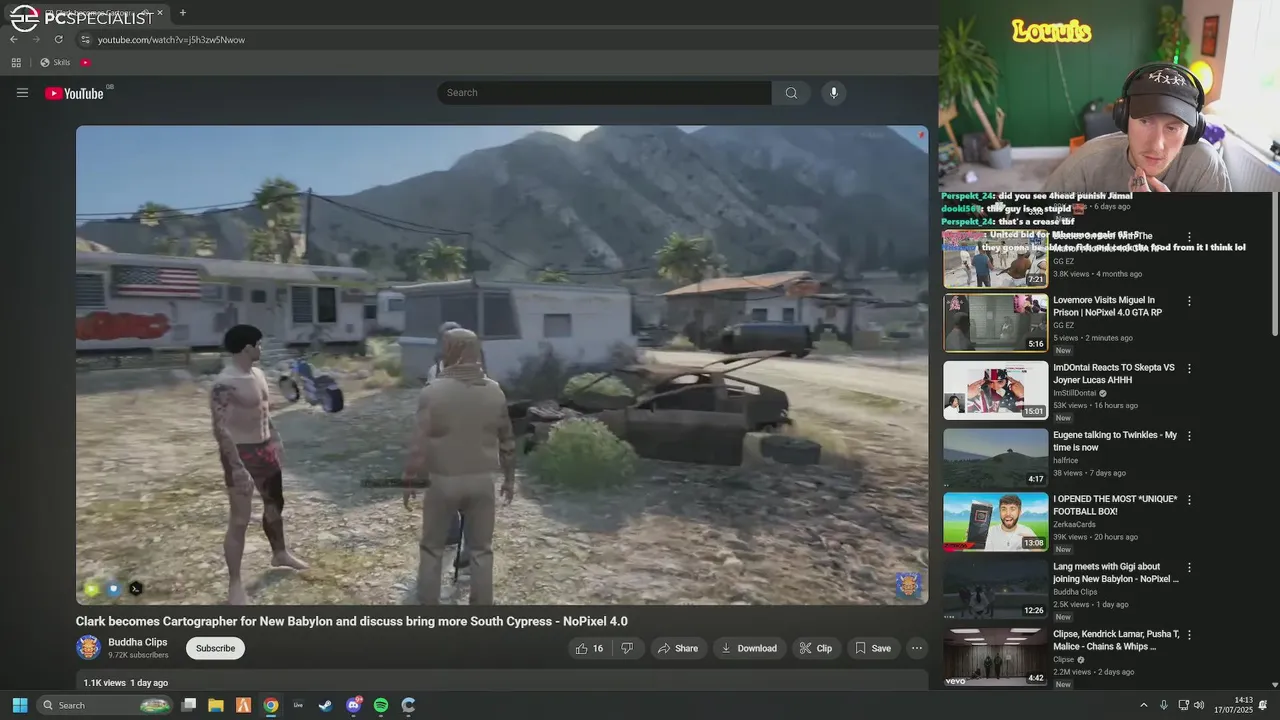Open the orange app icon on taskbar
The height and width of the screenshot is (720, 1280).
(x=243, y=705)
